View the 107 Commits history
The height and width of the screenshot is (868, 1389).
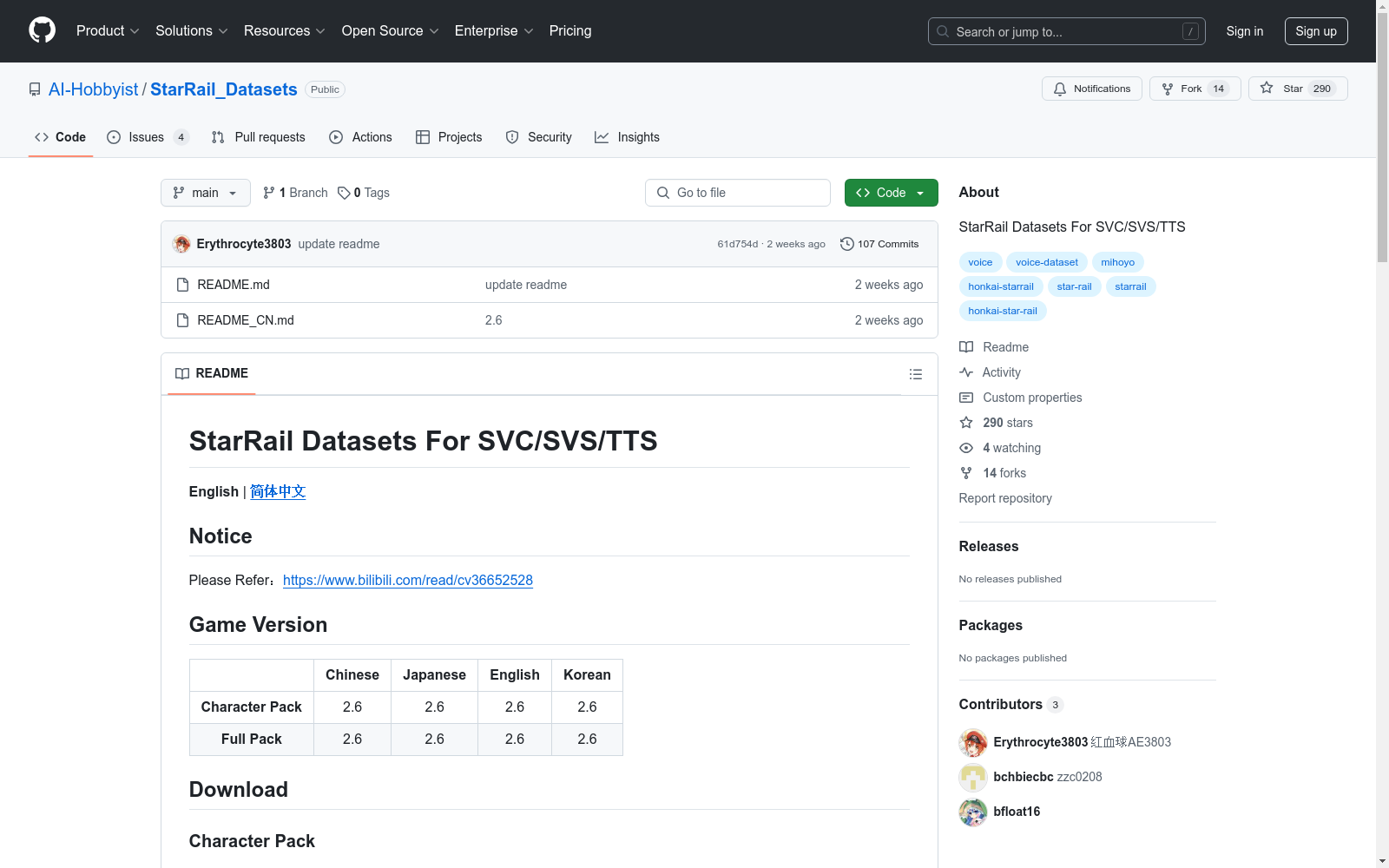879,244
